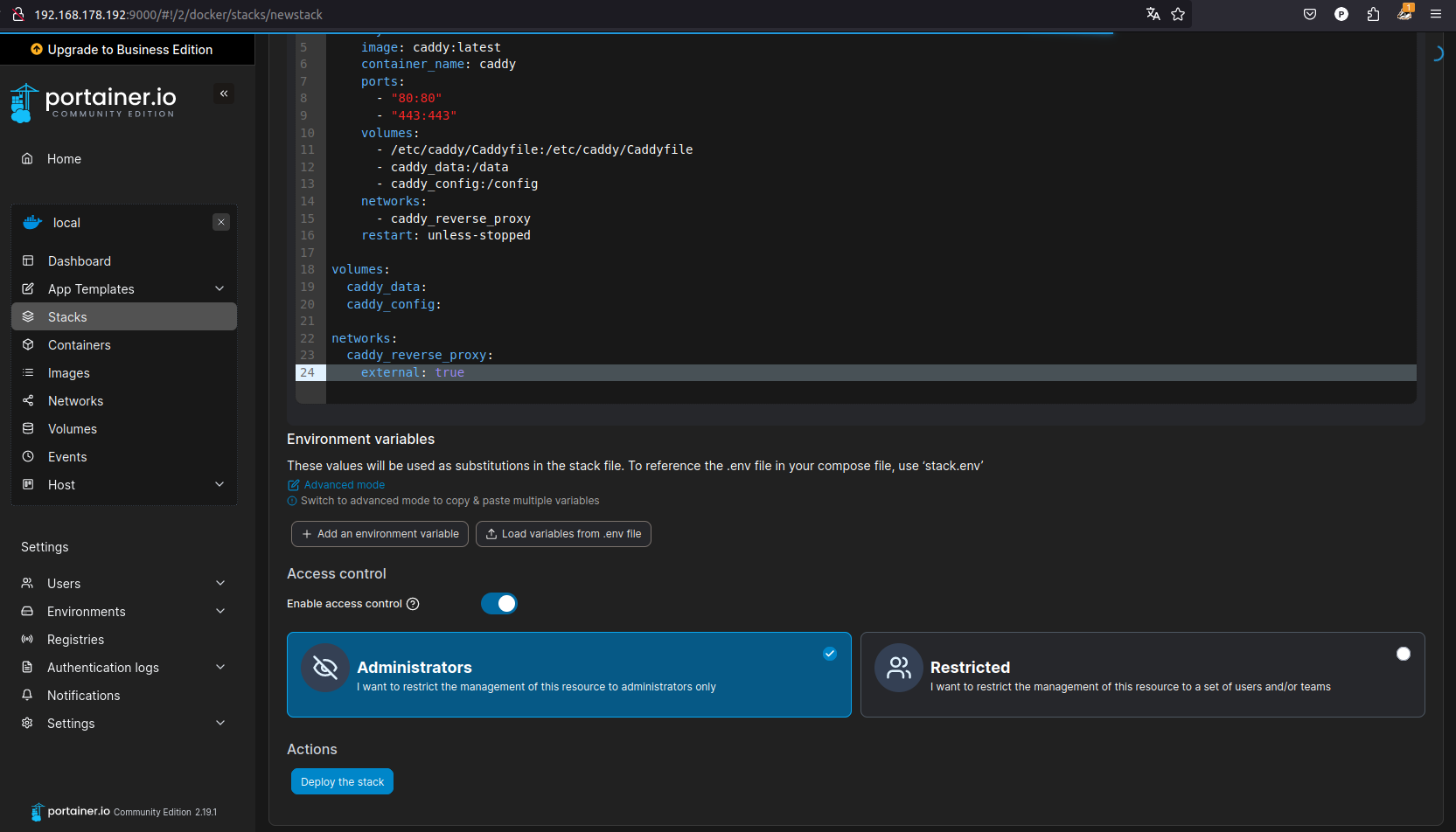The width and height of the screenshot is (1456, 832).
Task: Collapse the sidebar with the double-chevron icon
Action: [224, 94]
